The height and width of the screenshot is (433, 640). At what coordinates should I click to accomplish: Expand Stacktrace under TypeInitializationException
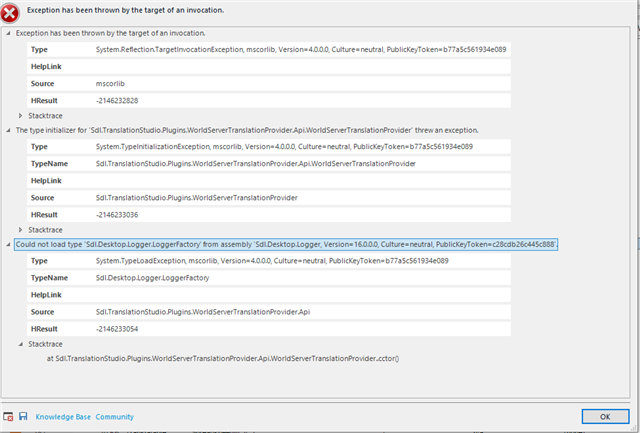pyautogui.click(x=20, y=230)
